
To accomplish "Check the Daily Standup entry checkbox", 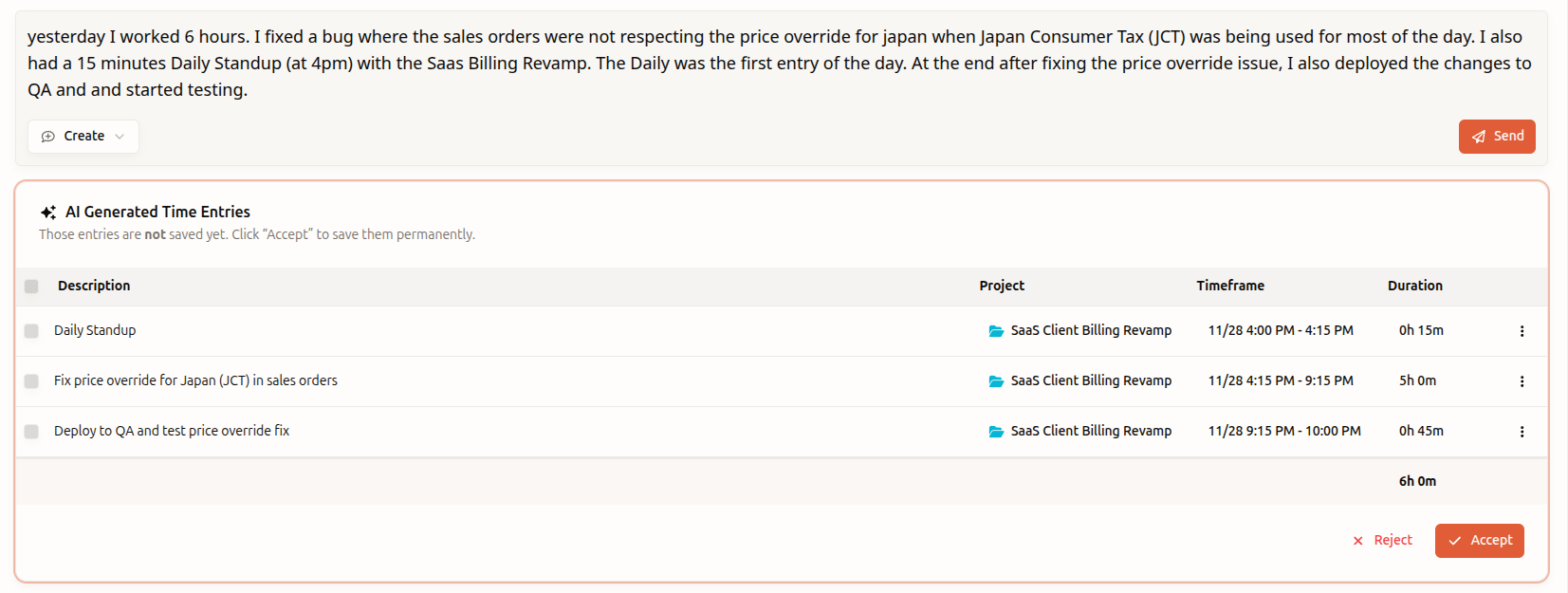I will tap(31, 331).
